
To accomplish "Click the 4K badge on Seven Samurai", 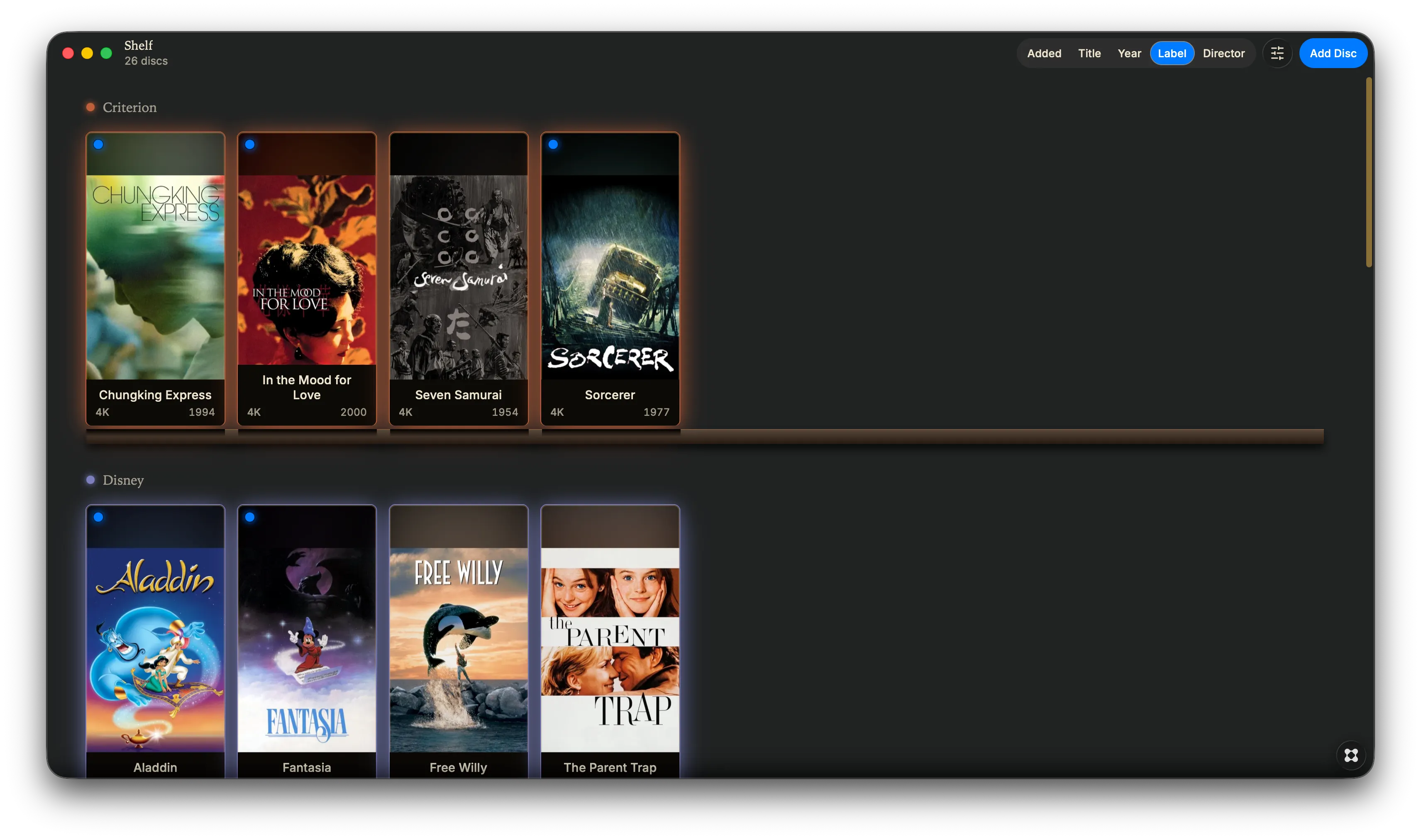I will tap(406, 412).
